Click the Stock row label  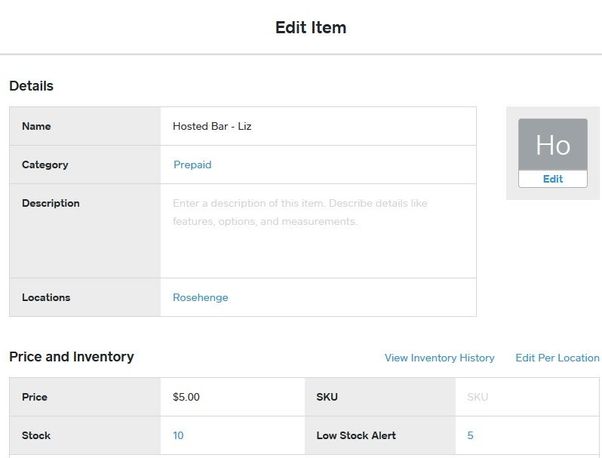(36, 436)
